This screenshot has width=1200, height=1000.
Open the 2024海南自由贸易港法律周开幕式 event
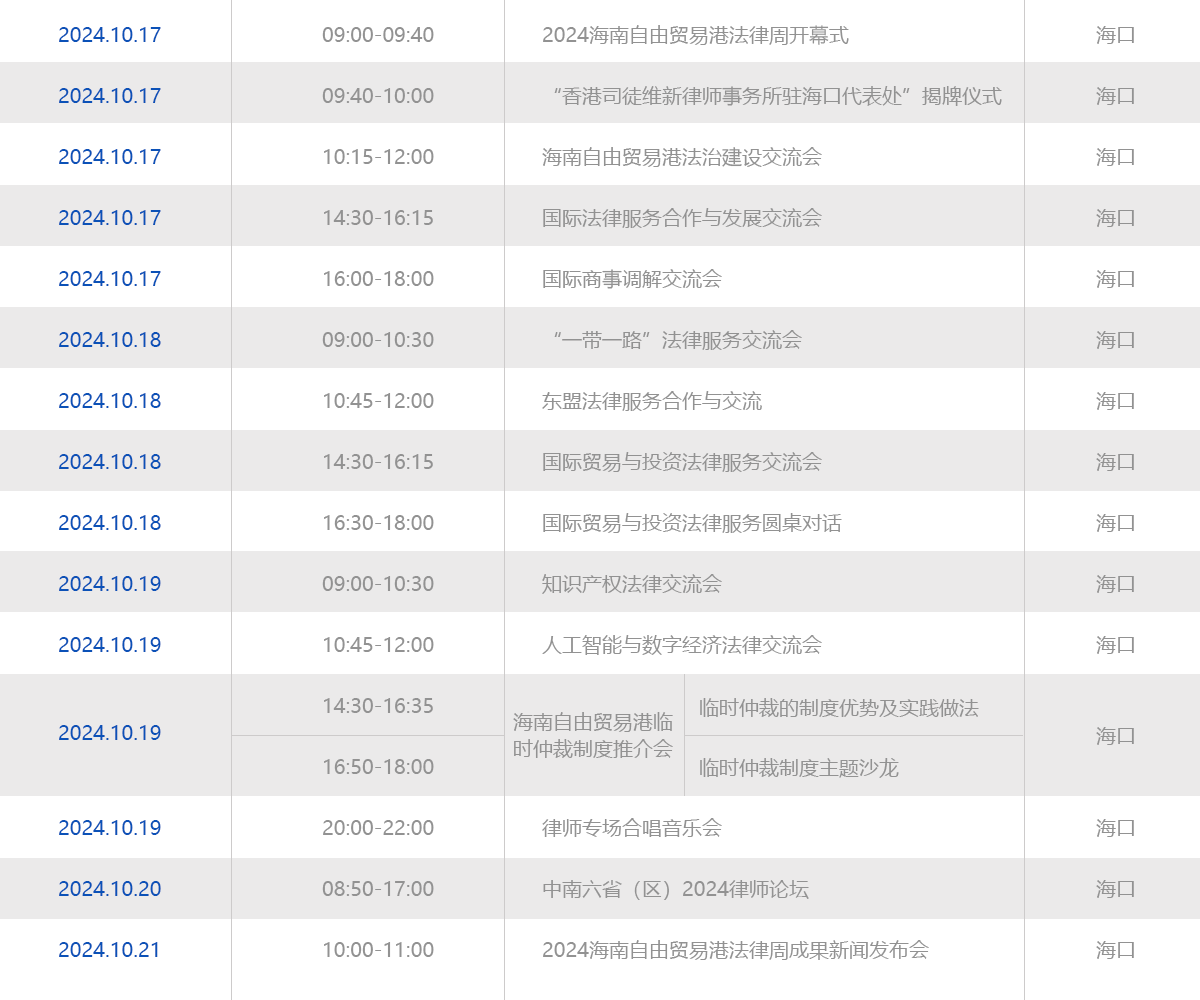[695, 35]
